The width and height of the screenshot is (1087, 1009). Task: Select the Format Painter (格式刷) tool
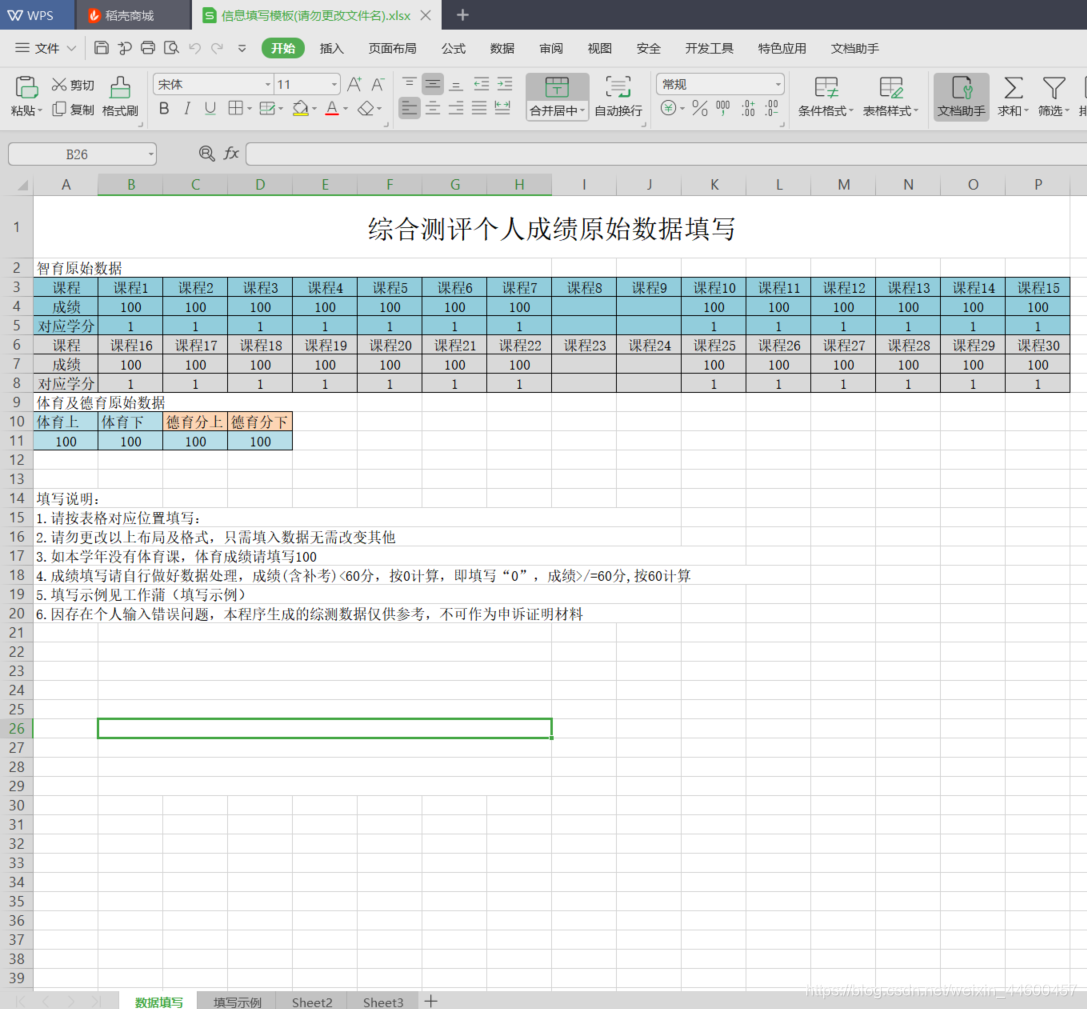(x=120, y=96)
